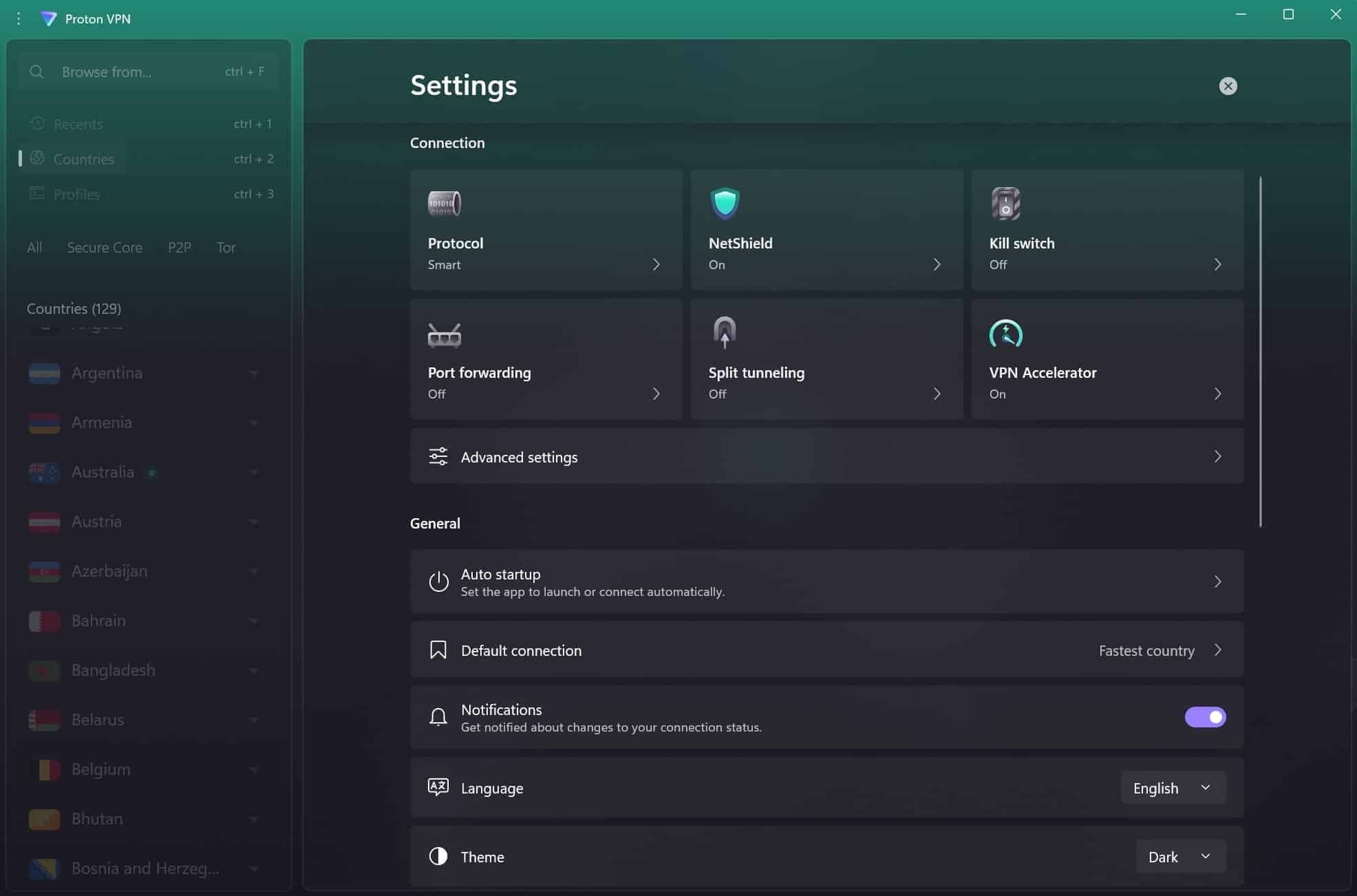
Task: Click the search magnifier icon
Action: pos(36,72)
